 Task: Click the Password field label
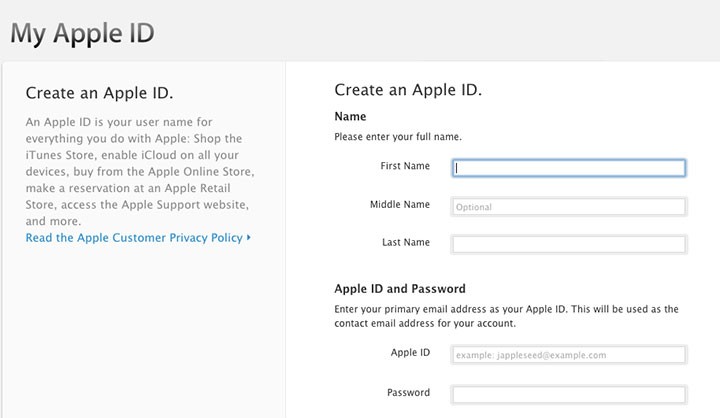pyautogui.click(x=408, y=392)
